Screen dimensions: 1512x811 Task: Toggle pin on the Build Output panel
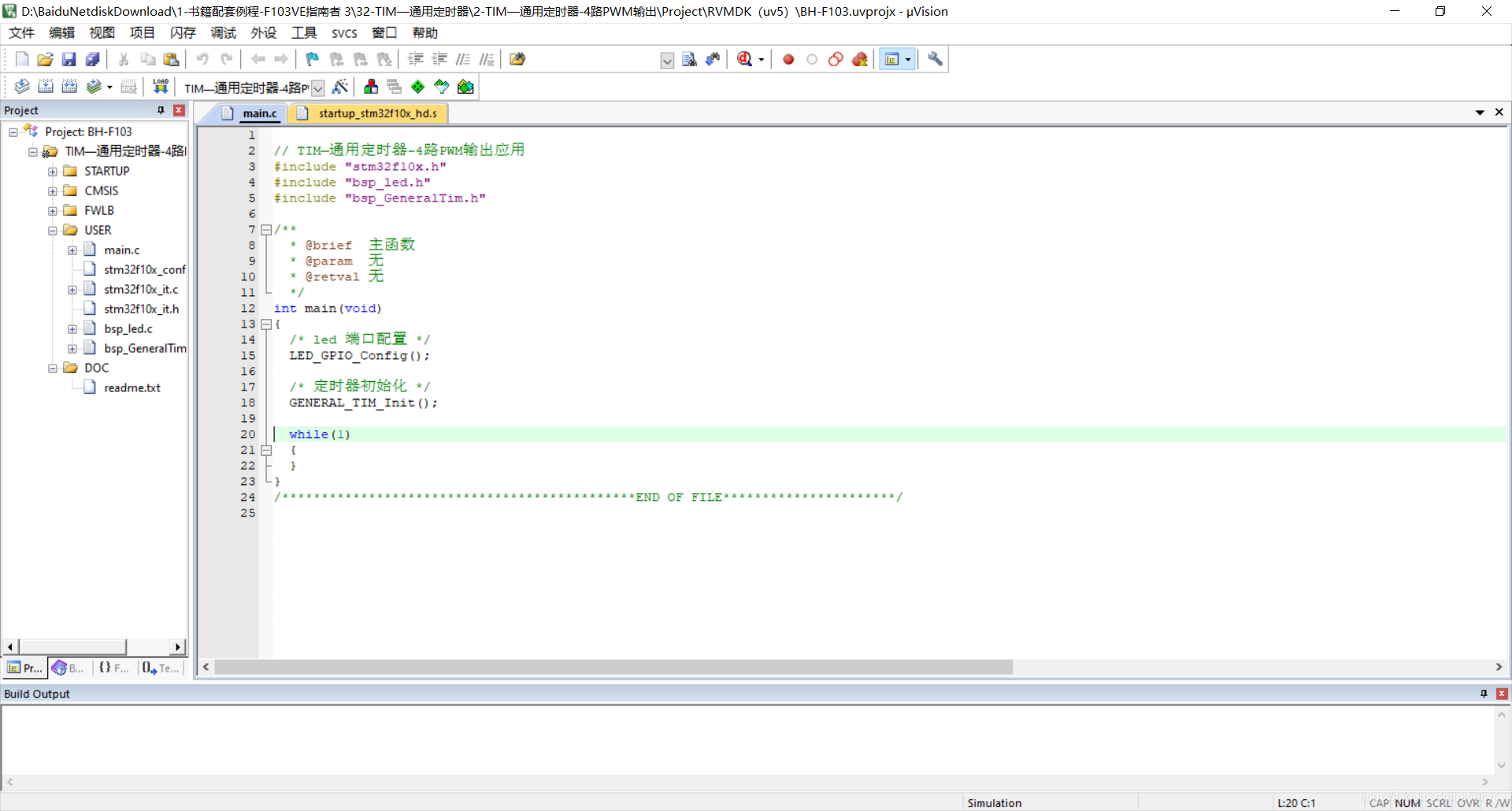pos(1484,694)
